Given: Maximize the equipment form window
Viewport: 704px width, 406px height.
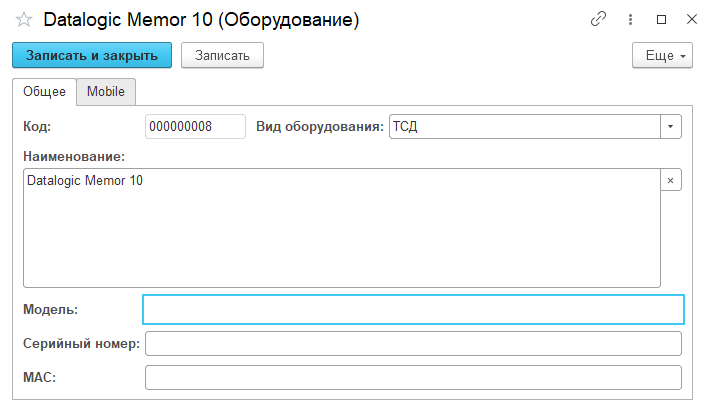Looking at the screenshot, I should [661, 19].
